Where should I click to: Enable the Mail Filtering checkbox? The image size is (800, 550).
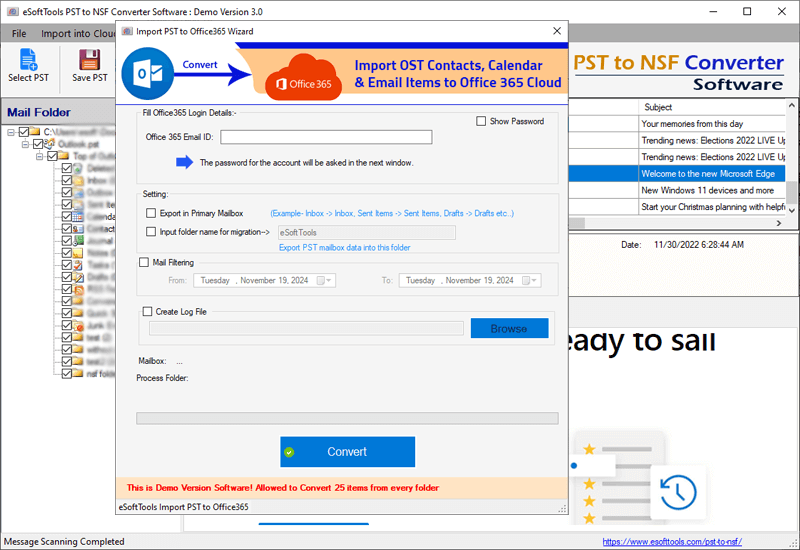click(x=144, y=262)
